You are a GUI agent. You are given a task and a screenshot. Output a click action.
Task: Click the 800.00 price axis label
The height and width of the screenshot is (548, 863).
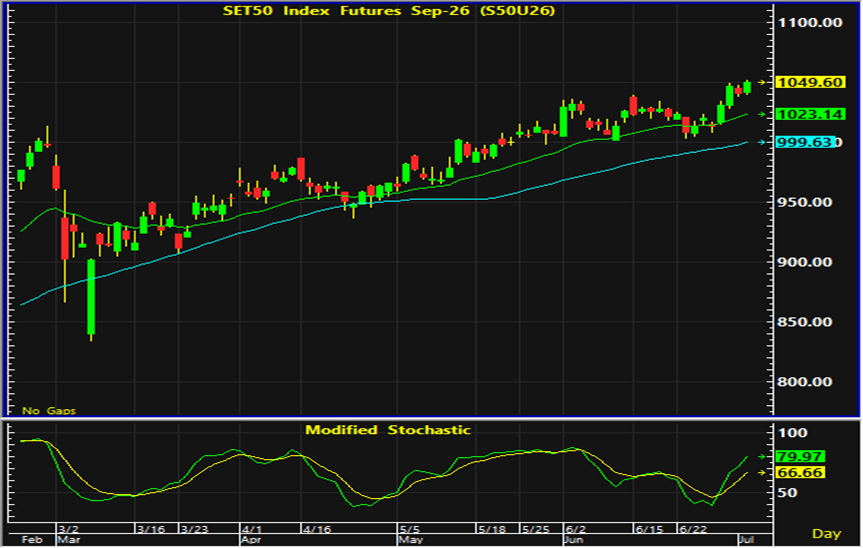[x=804, y=382]
